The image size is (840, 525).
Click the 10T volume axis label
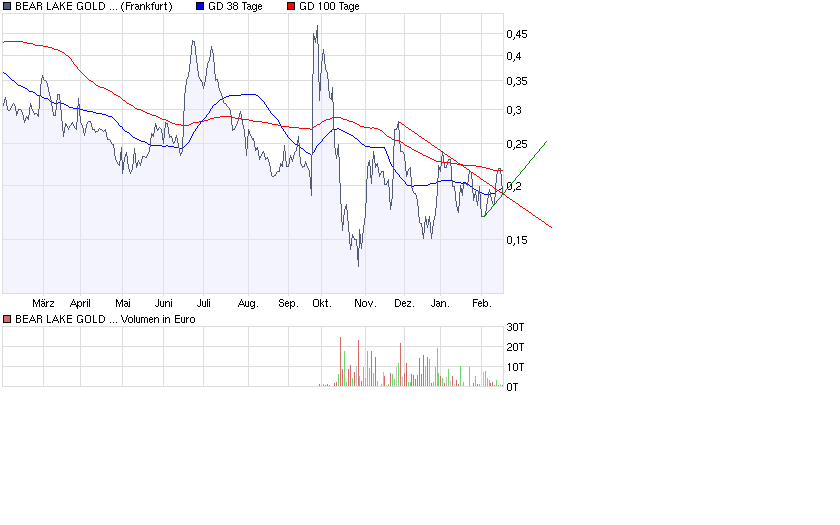coord(515,368)
